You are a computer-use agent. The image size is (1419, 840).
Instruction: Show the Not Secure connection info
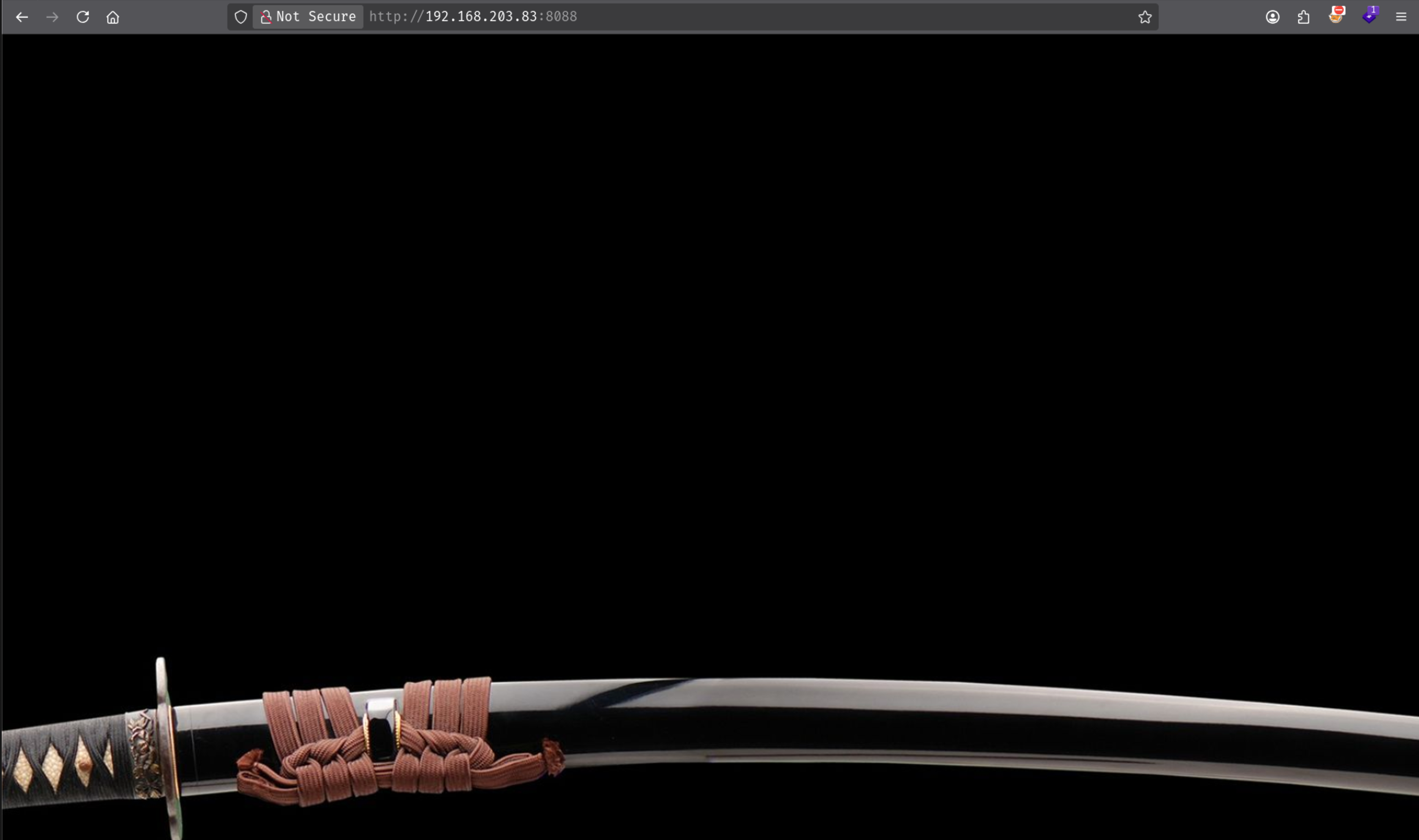coord(308,17)
